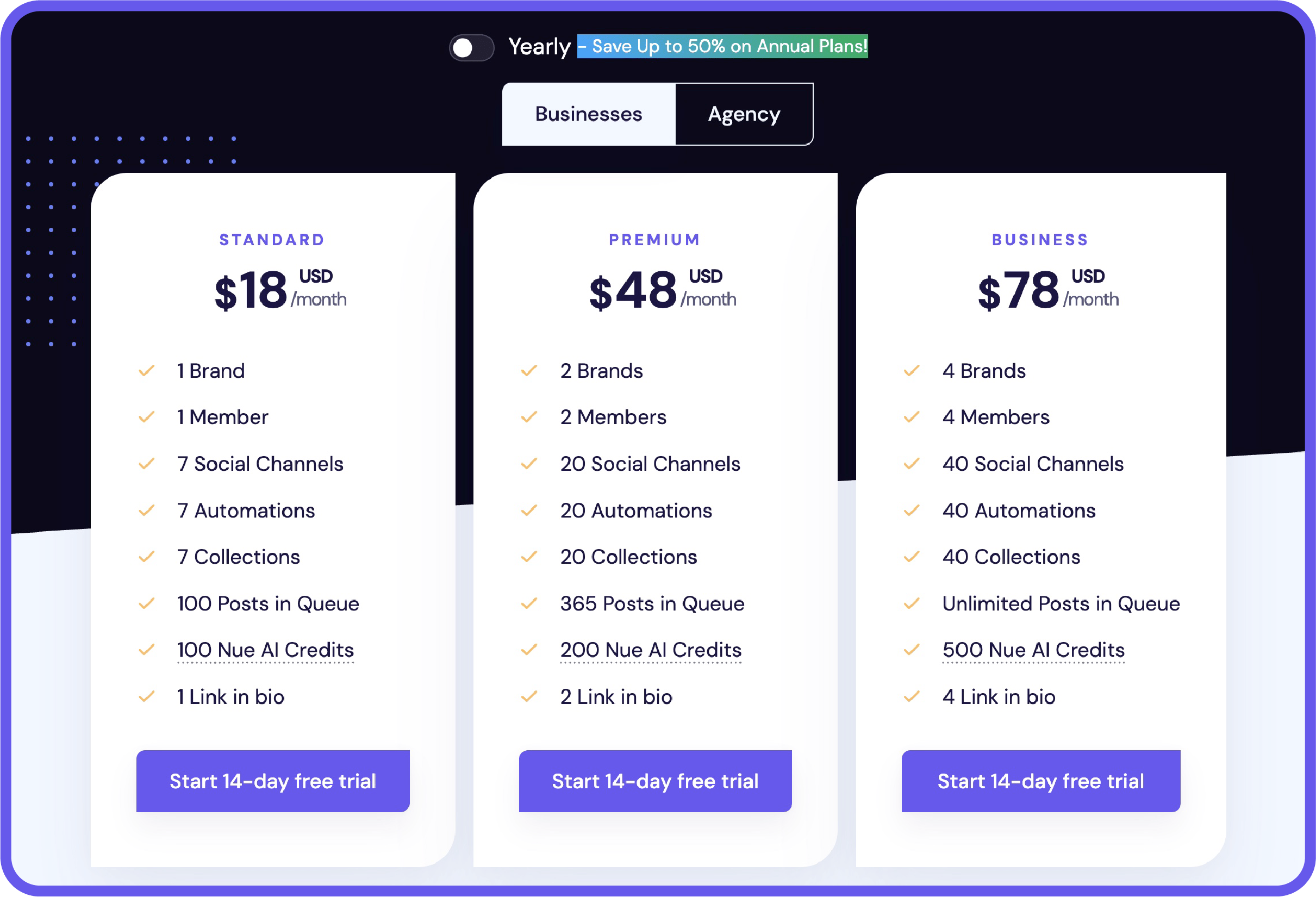Click the checkmark next to 4 Link in bio

coord(911,696)
